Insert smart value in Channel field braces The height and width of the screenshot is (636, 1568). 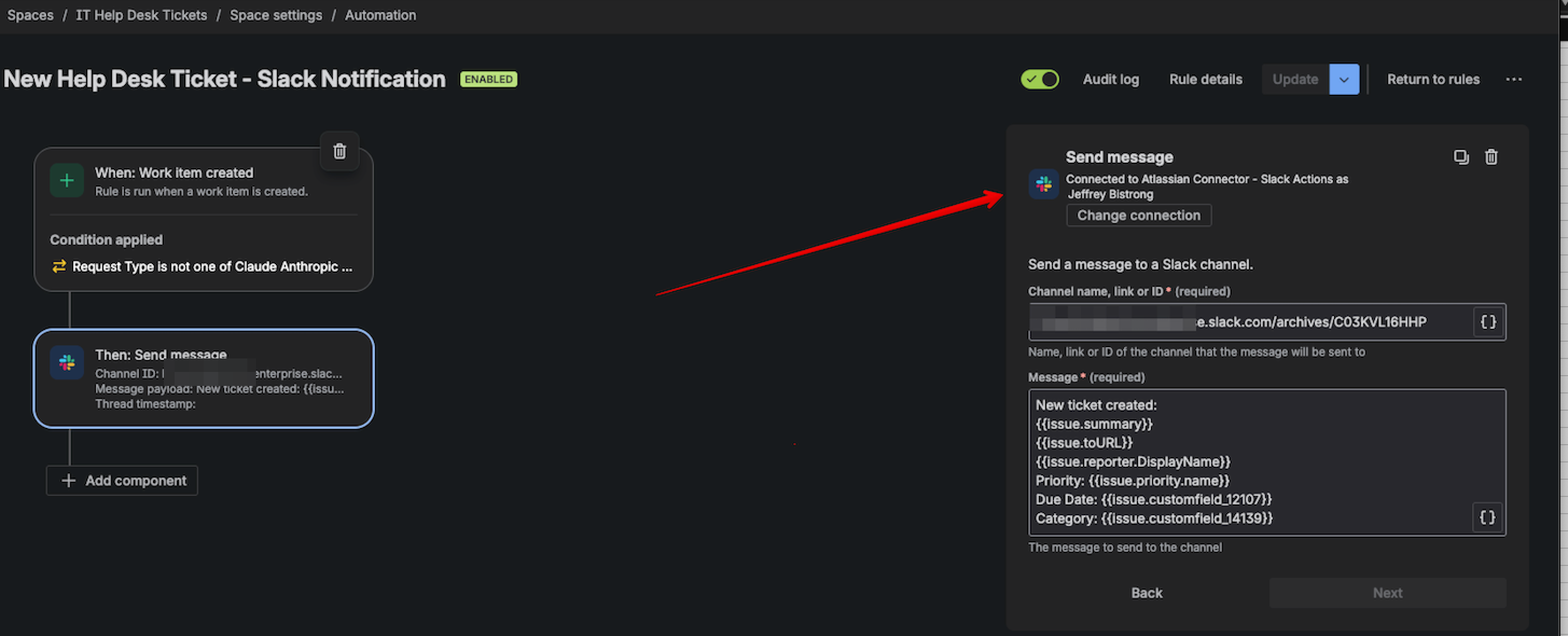1488,322
